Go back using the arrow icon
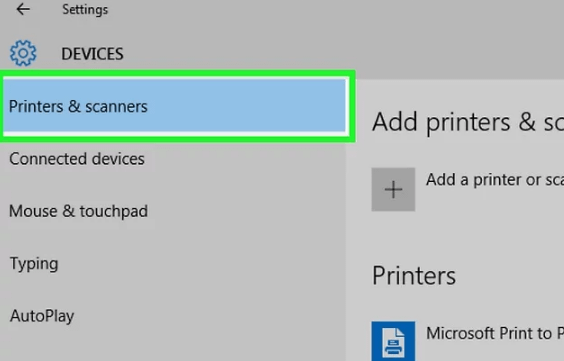 click(x=23, y=9)
